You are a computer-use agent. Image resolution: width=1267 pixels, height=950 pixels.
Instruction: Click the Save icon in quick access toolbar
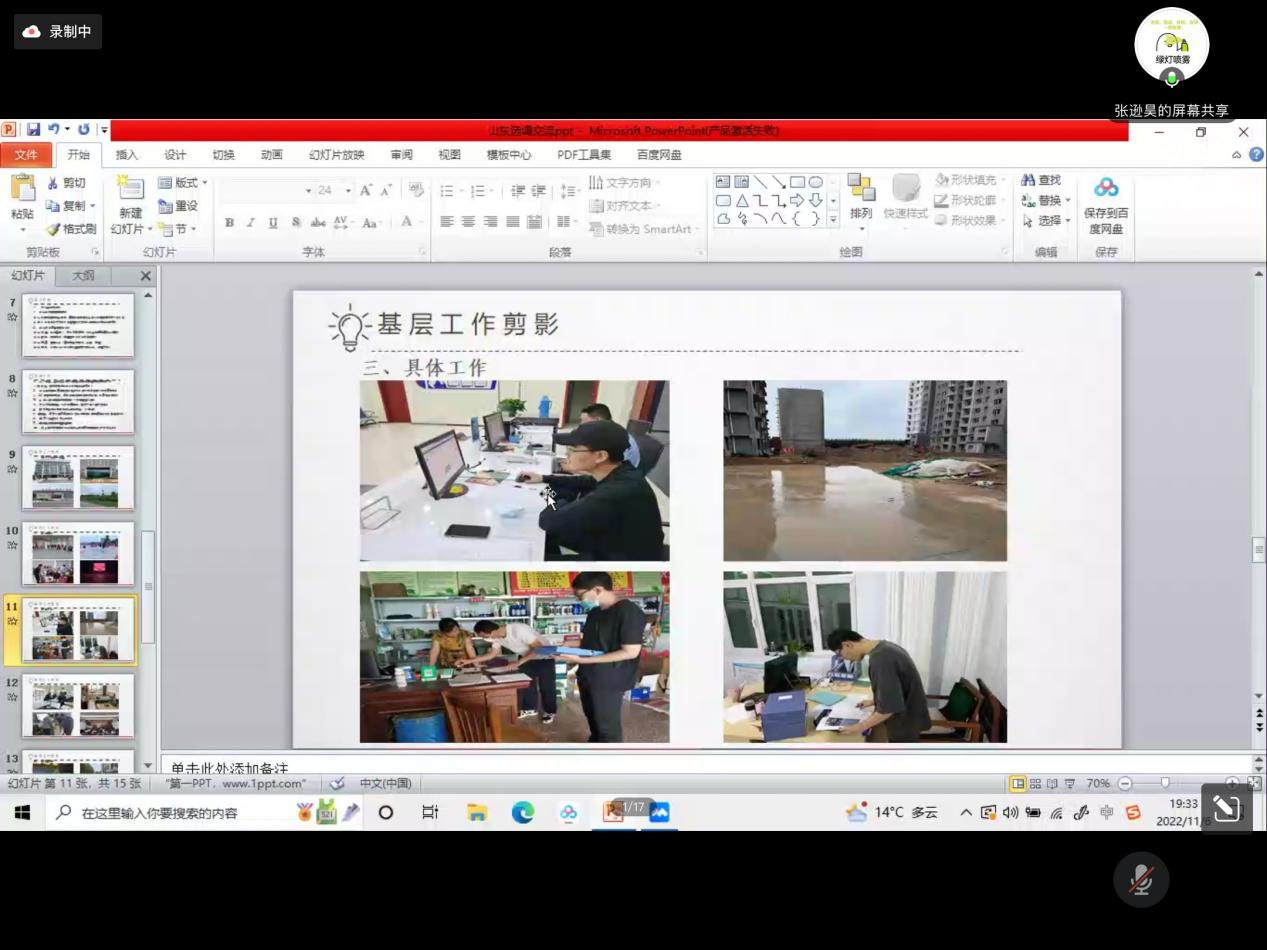click(34, 129)
